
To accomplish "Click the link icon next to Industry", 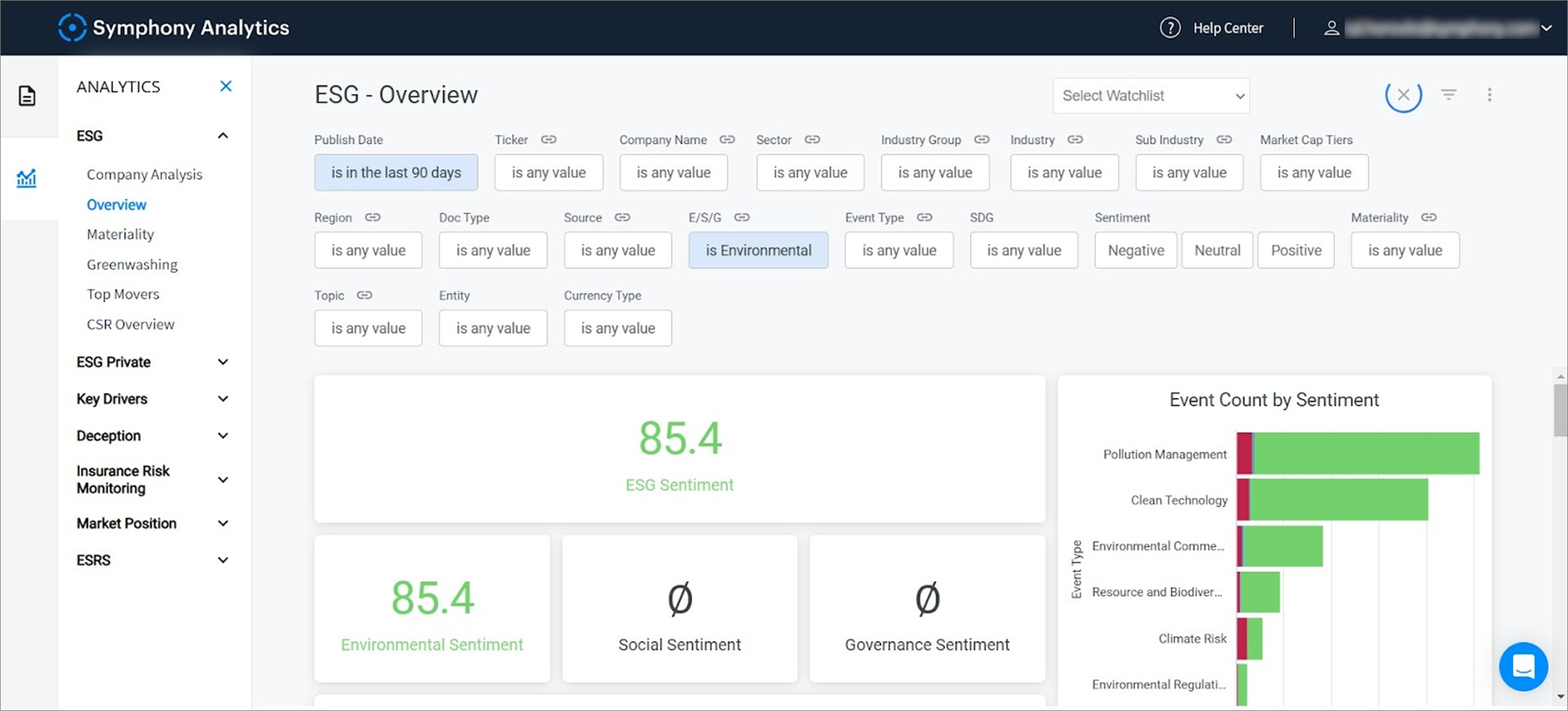I will click(x=1075, y=139).
